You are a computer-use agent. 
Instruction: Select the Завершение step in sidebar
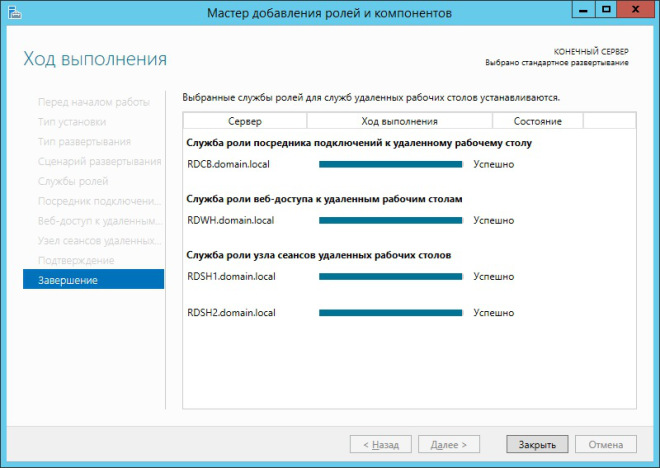click(93, 280)
